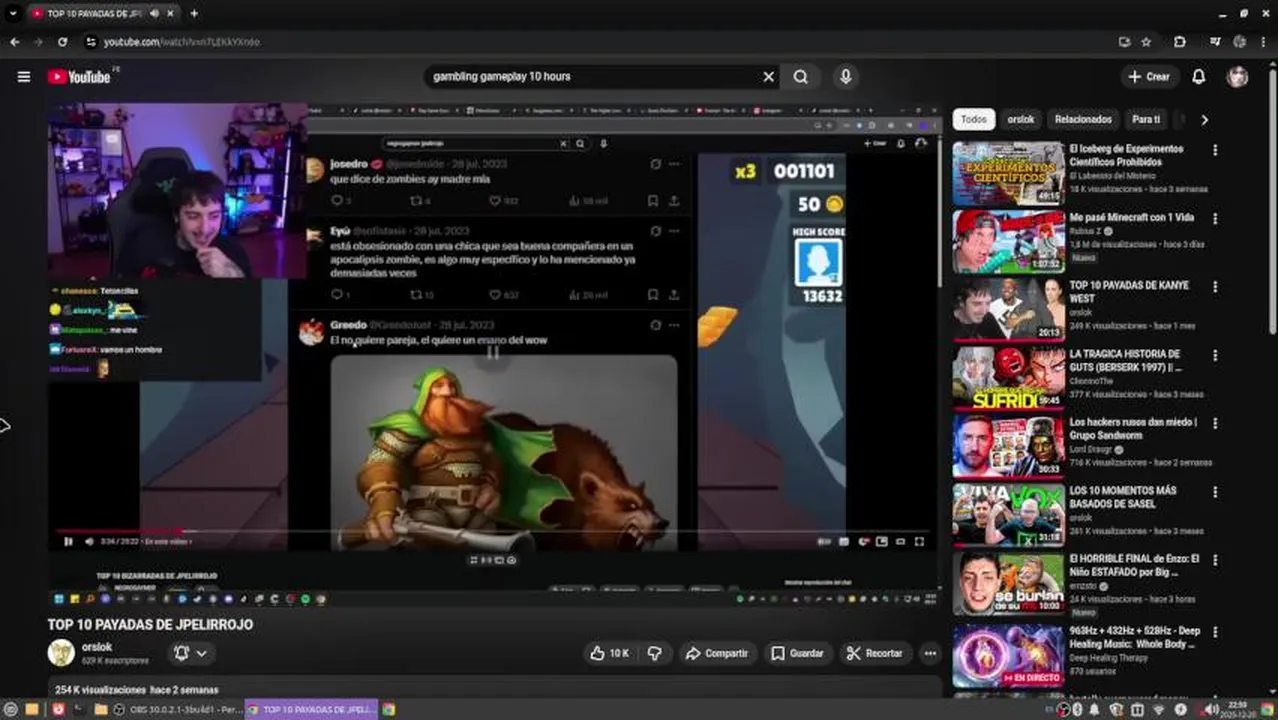
Task: Open Los hackers rusos dan miedo title
Action: pos(1133,429)
